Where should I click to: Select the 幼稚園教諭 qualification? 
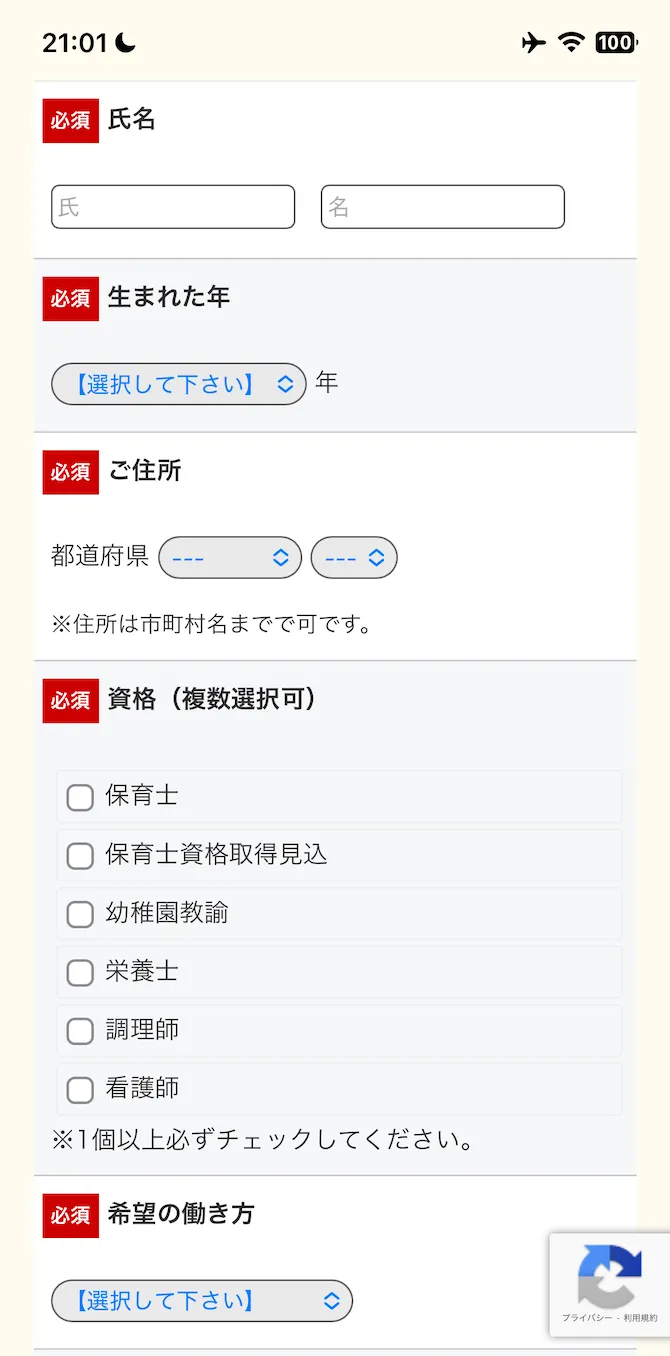(80, 914)
